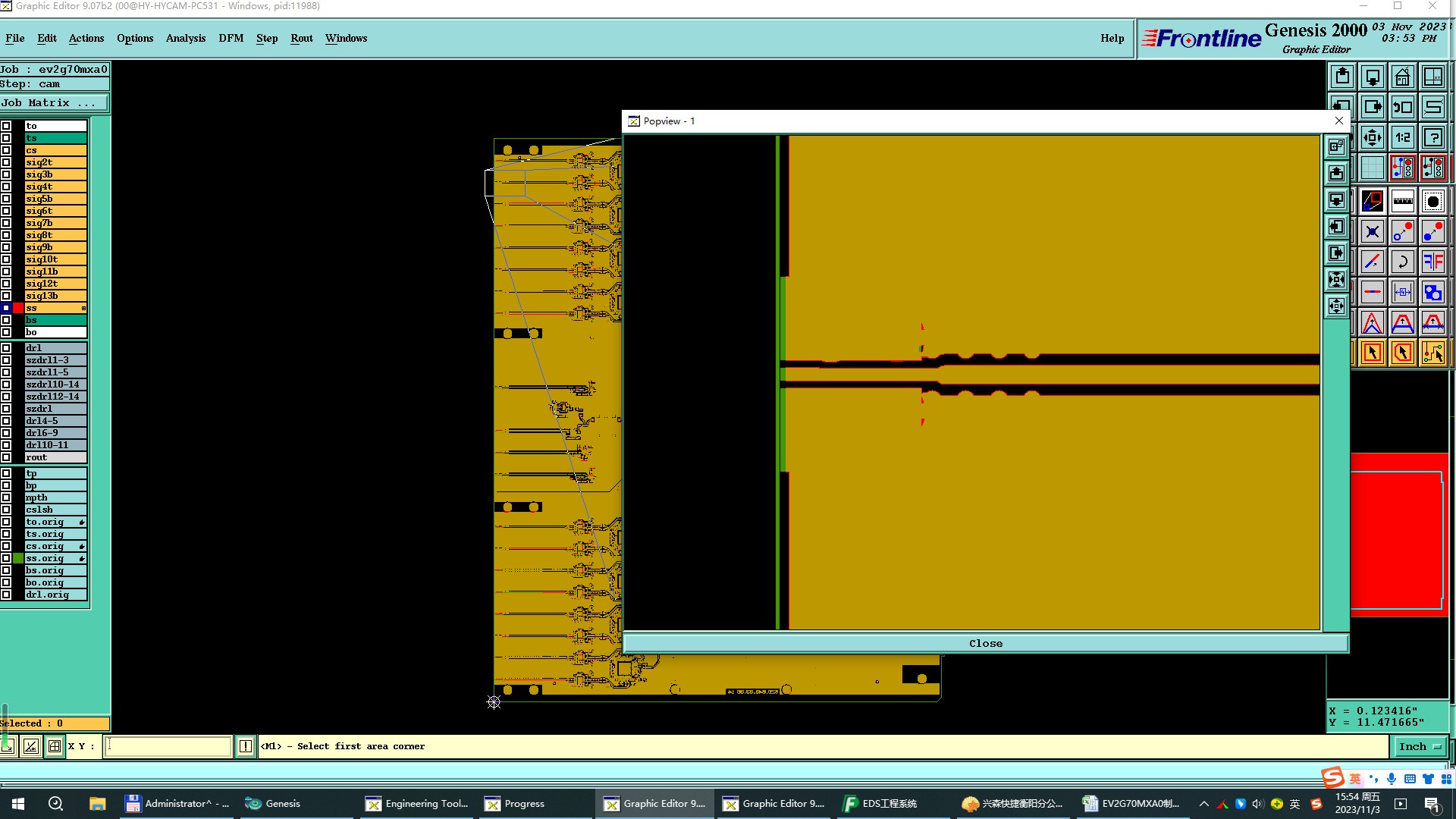
Task: Toggle the checkbox for layer sig2t
Action: click(6, 162)
